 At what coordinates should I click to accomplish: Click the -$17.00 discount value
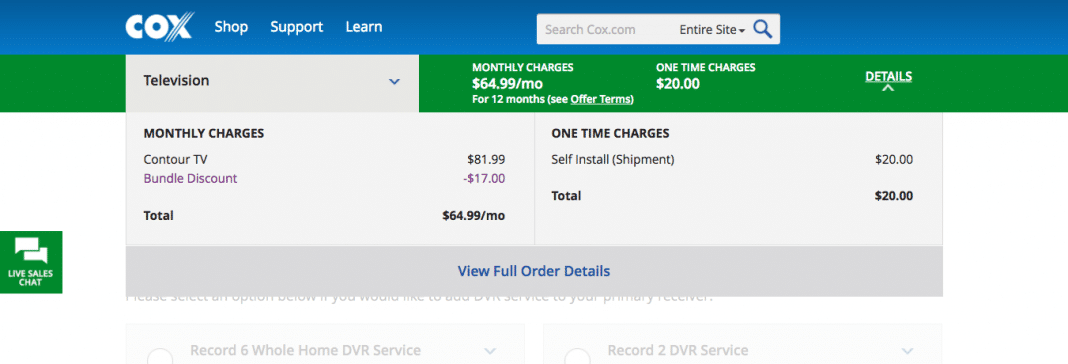[x=484, y=179]
